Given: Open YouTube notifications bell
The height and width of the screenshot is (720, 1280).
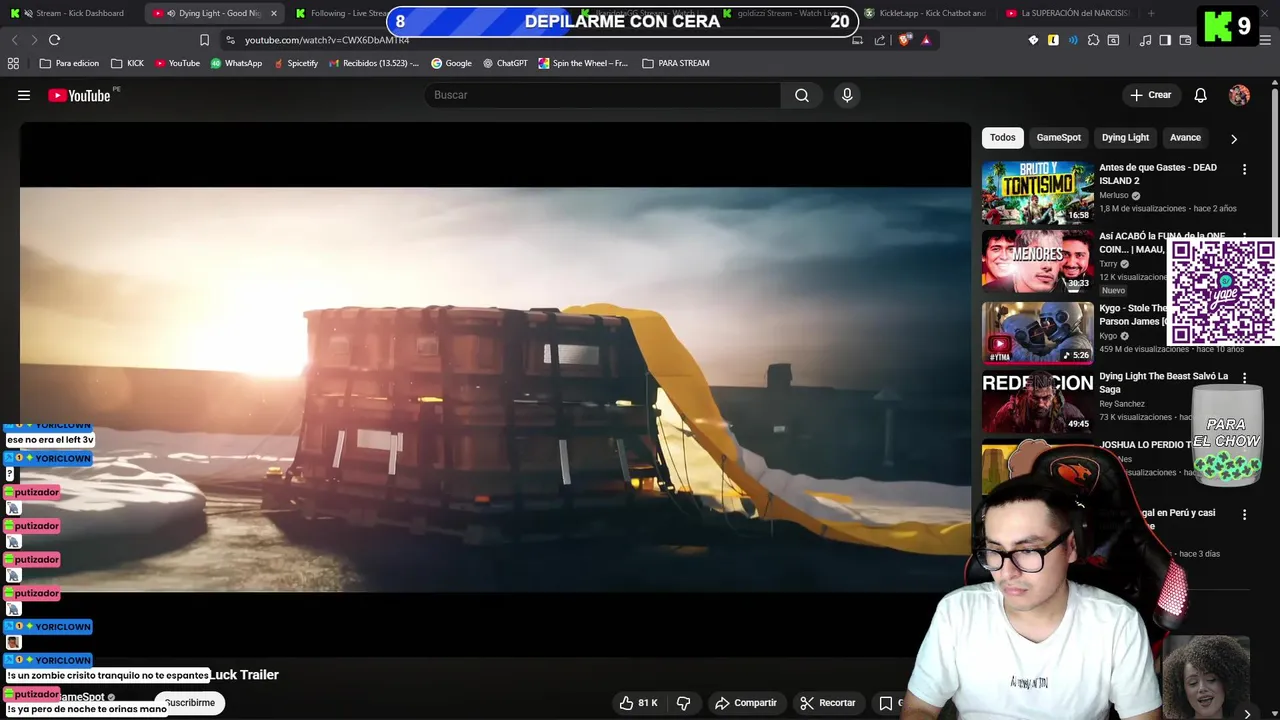Looking at the screenshot, I should tap(1200, 95).
